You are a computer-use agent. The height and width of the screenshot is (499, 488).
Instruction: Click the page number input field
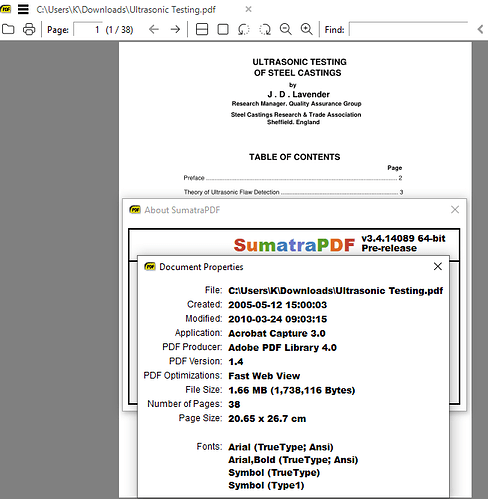(x=88, y=29)
